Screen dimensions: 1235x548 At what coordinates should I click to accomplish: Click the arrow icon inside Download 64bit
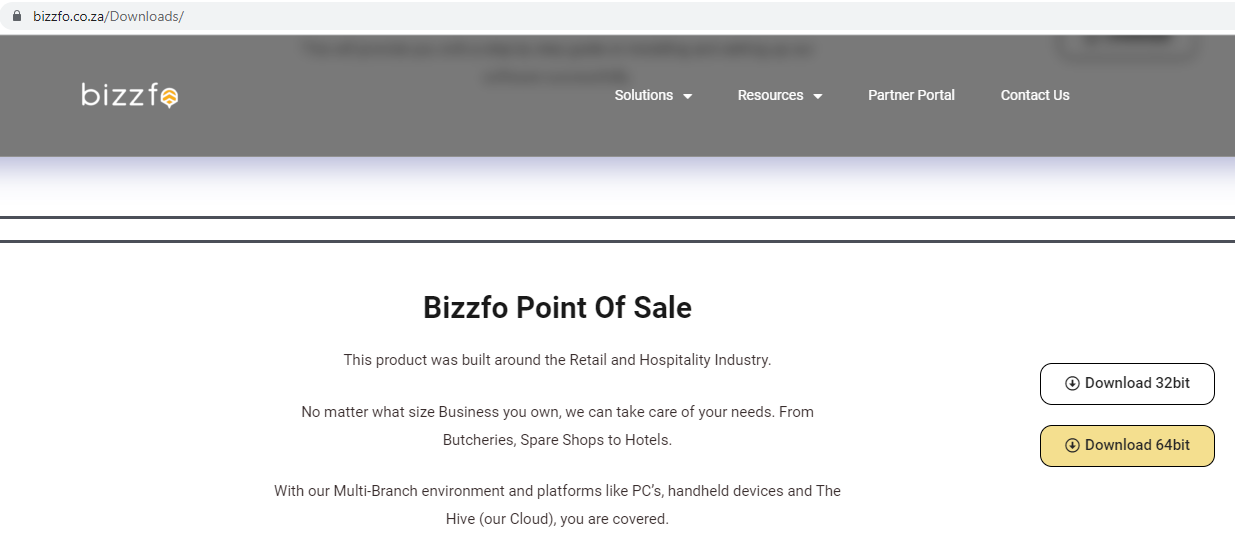pos(1072,446)
